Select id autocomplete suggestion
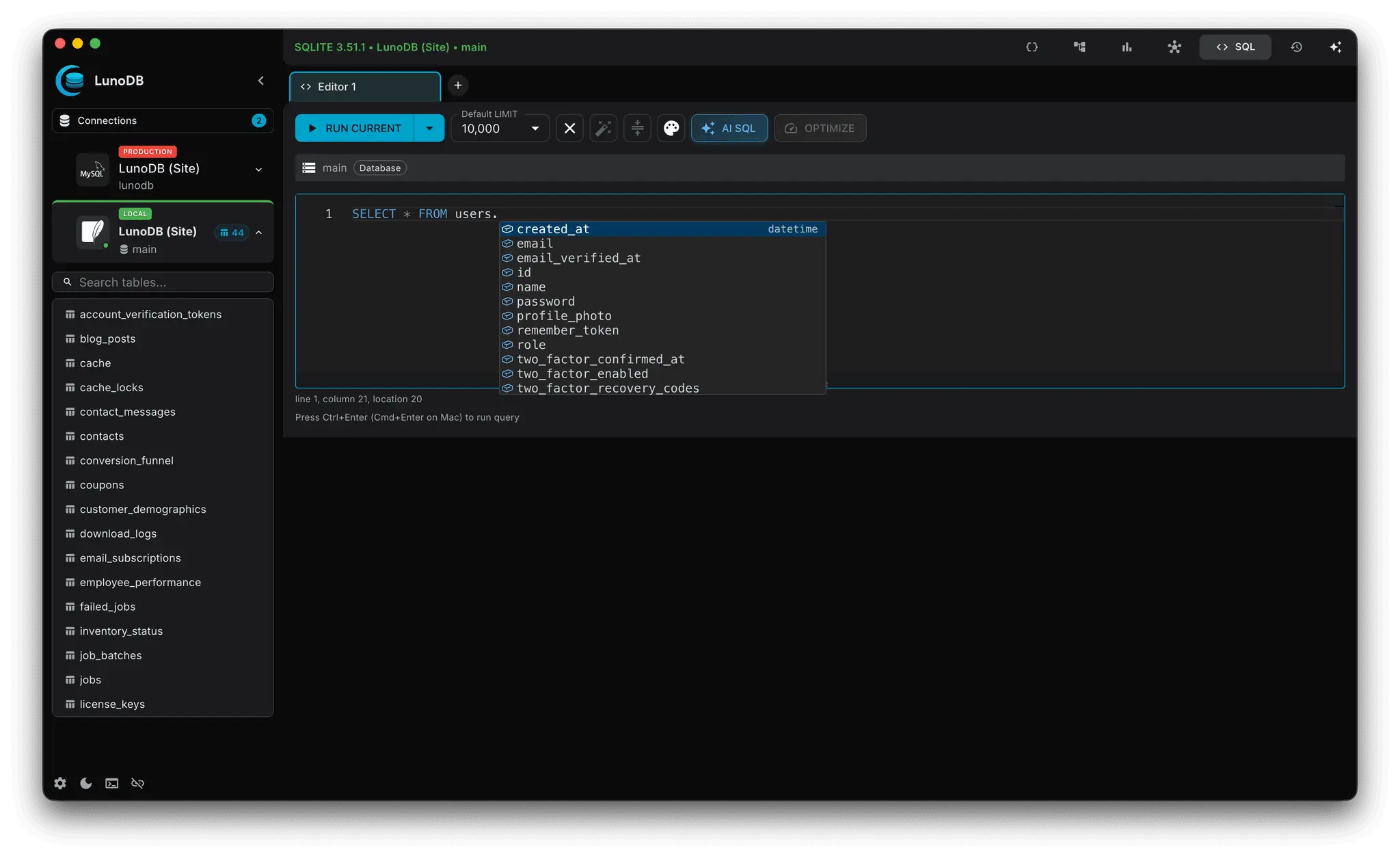The image size is (1400, 857). pos(662,272)
